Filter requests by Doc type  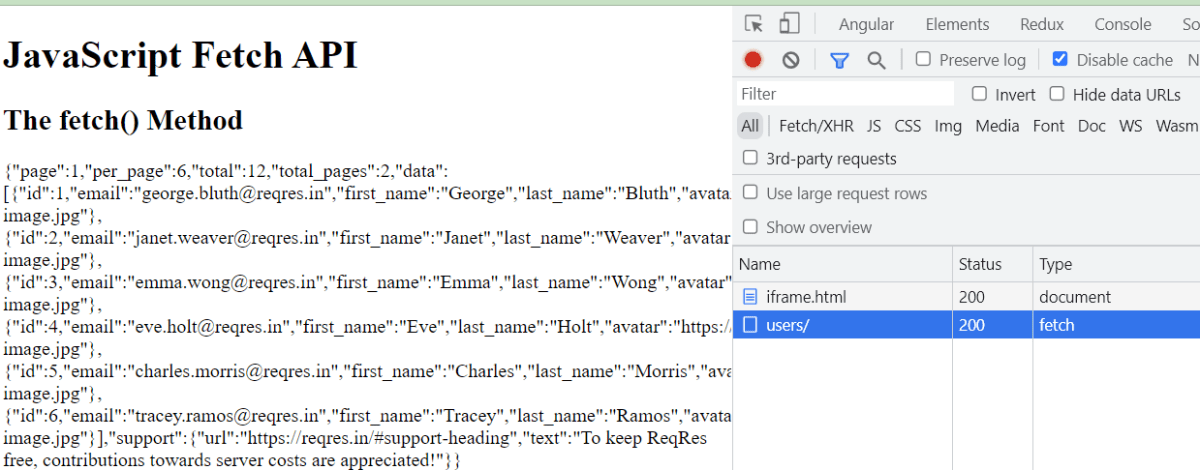click(x=1092, y=126)
